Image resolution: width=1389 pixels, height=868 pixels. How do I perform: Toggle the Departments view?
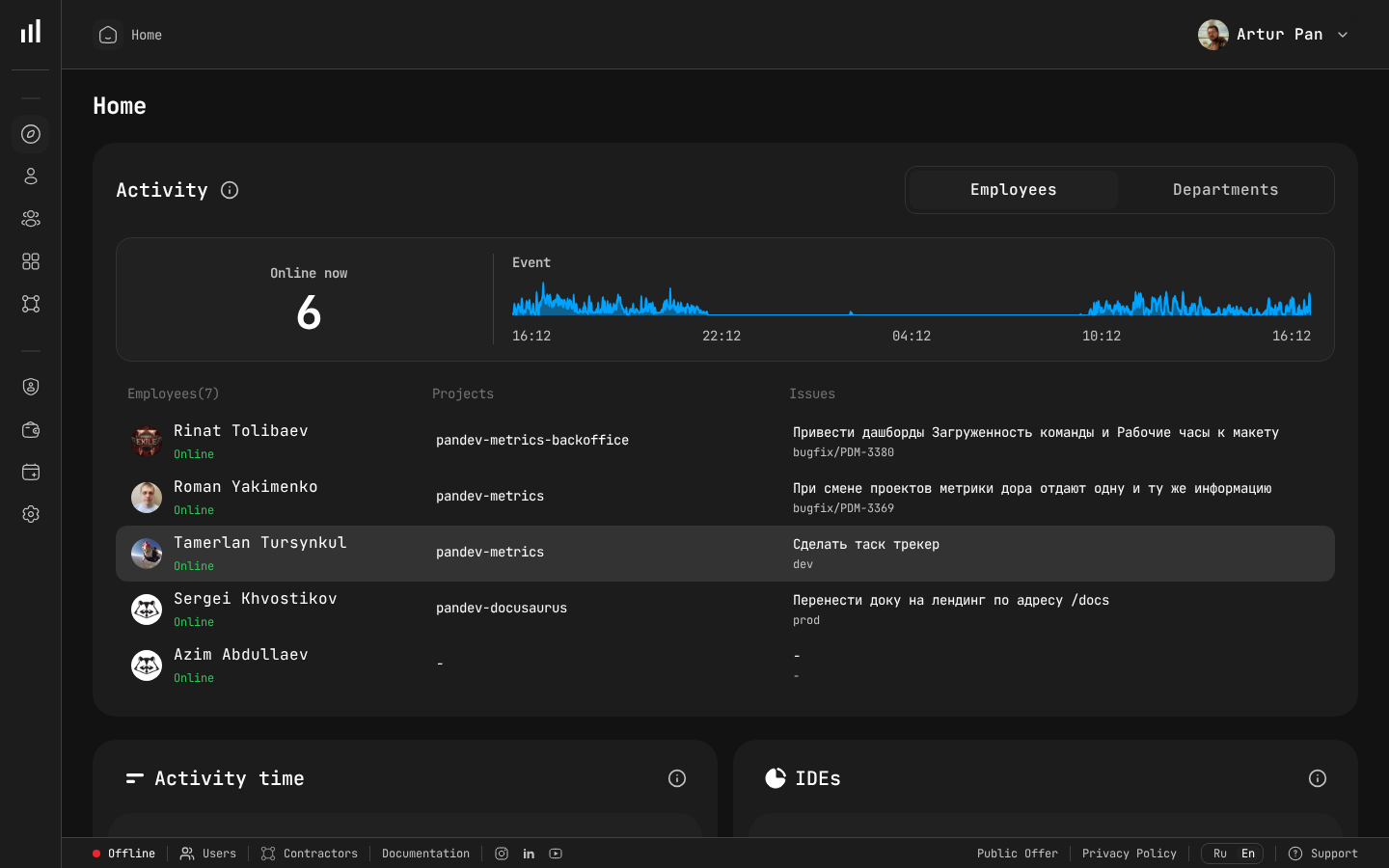[x=1225, y=190]
